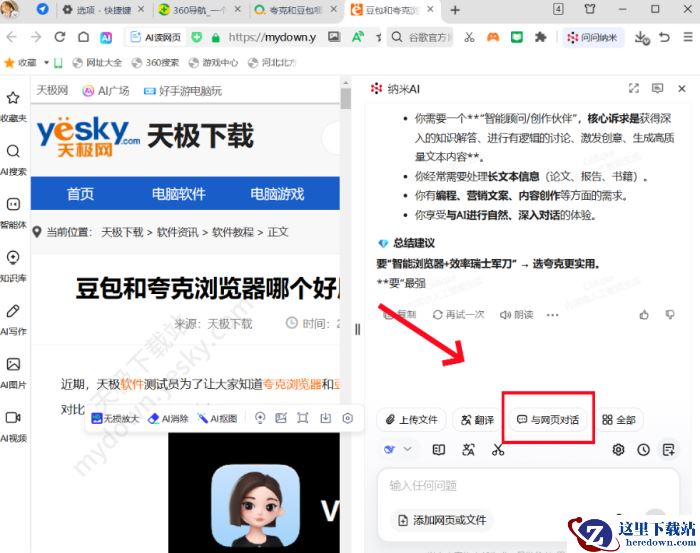
Task: Click the 软件资讯 breadcrumb link
Action: pyautogui.click(x=178, y=232)
